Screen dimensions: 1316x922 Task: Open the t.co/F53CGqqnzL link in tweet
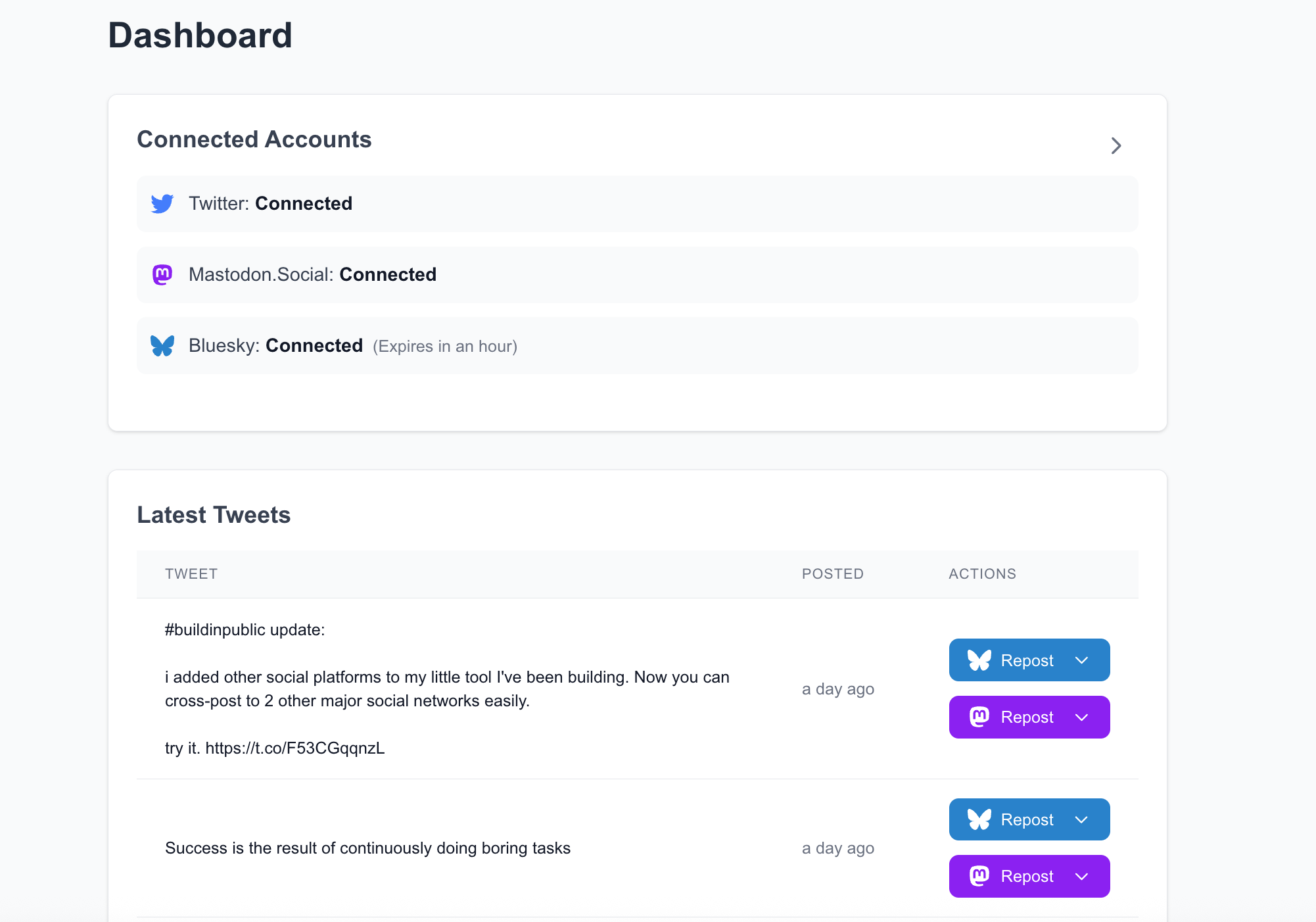click(294, 748)
